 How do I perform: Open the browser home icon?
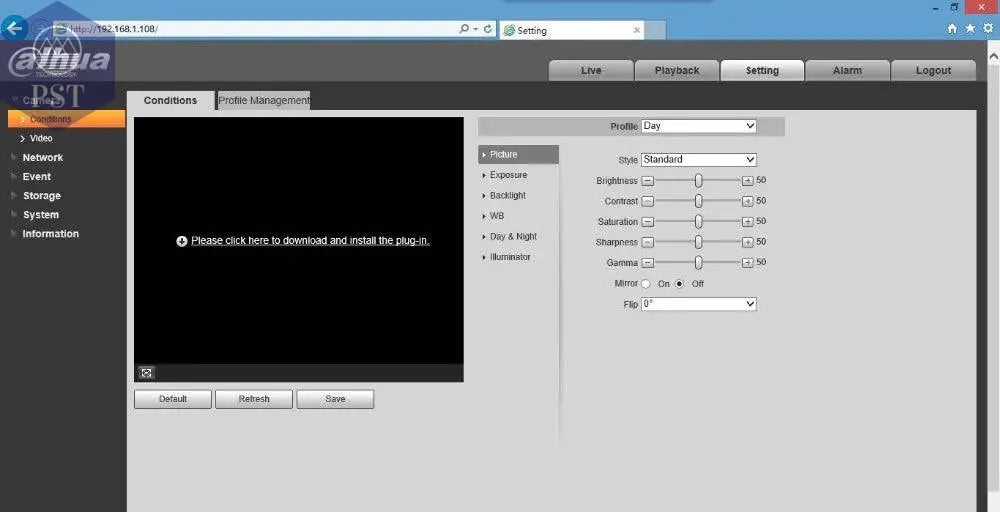click(952, 29)
